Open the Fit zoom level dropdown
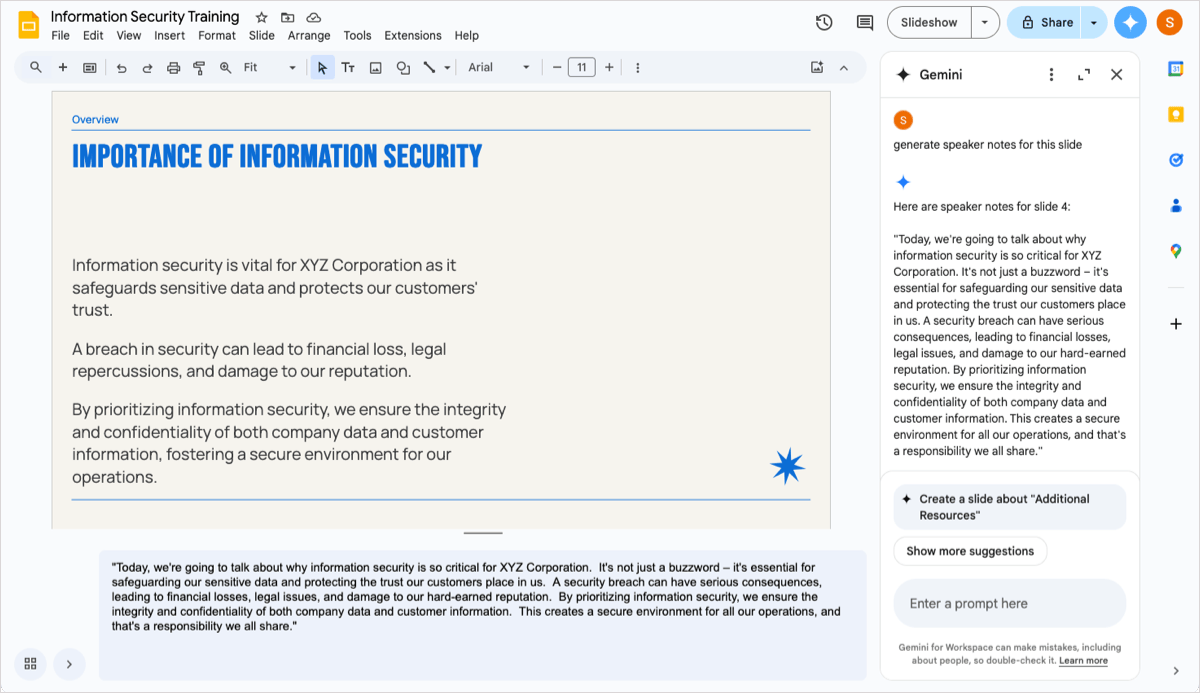Screen dimensions: 1200x693 point(270,68)
